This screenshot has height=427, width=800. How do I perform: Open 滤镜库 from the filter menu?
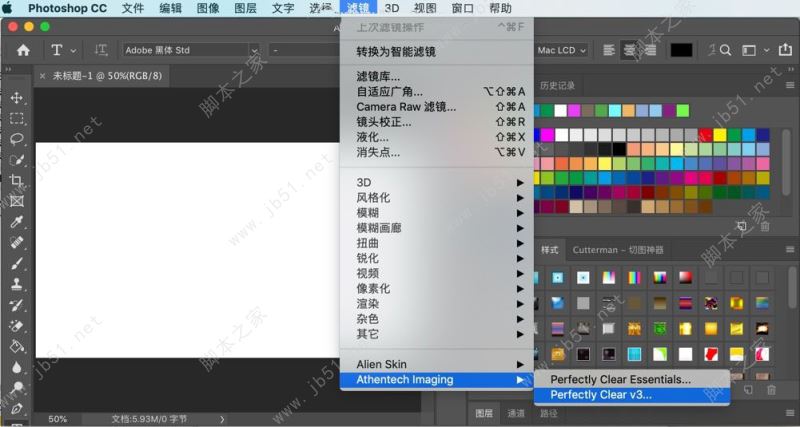(x=437, y=77)
